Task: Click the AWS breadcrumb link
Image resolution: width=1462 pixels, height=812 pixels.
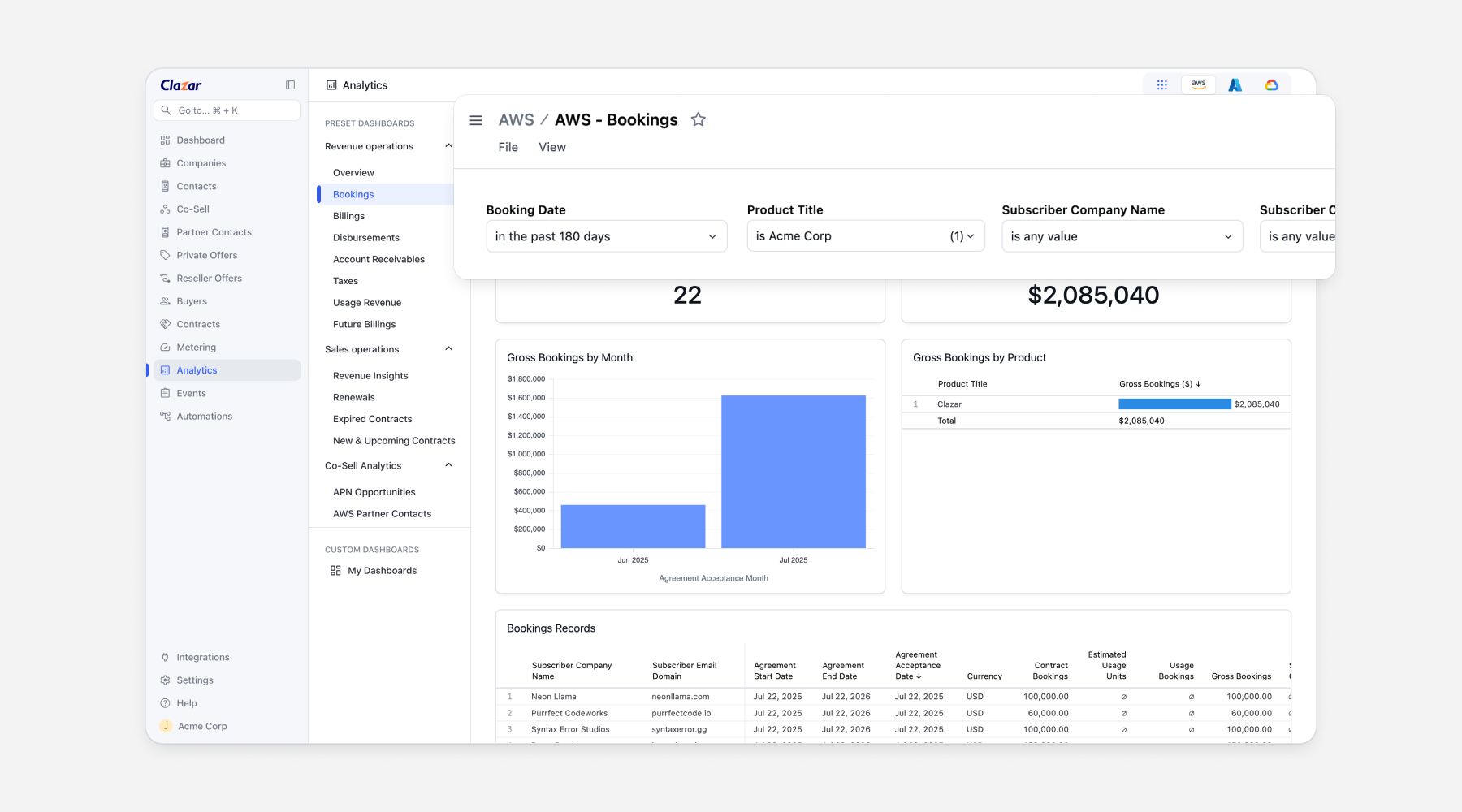Action: tap(517, 120)
